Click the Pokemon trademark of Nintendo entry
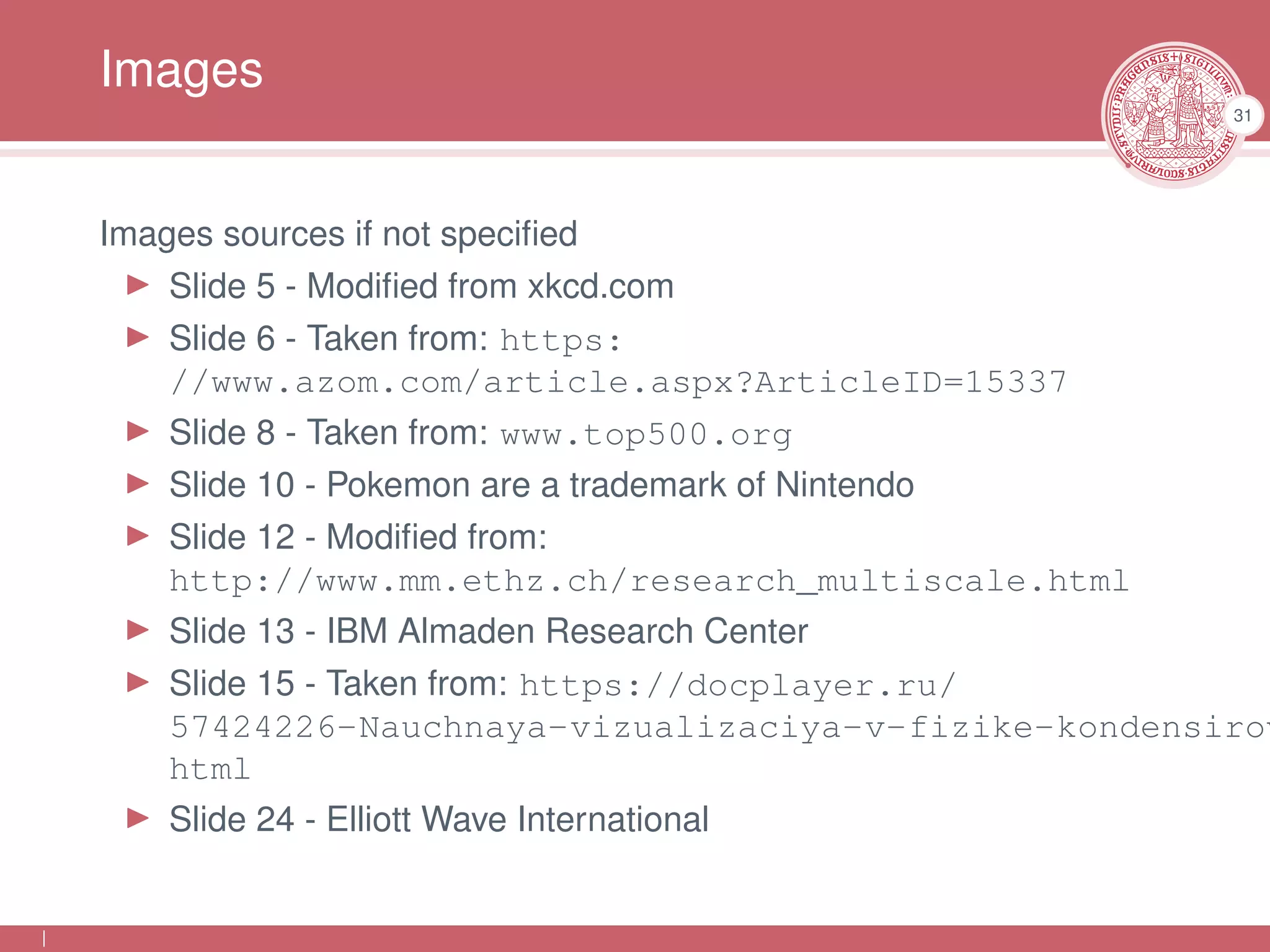Viewport: 1270px width, 952px height. 541,484
